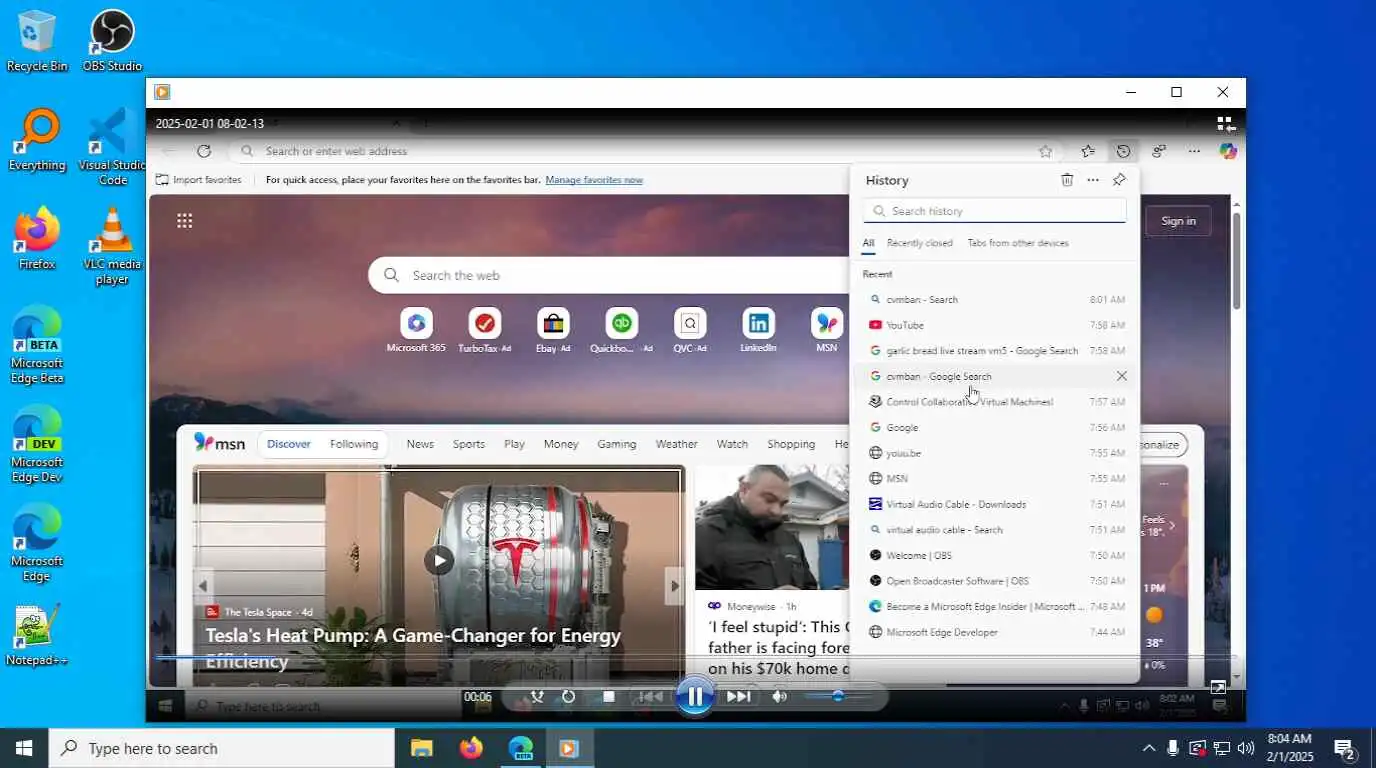The image size is (1376, 768).
Task: Click the Search history field
Action: pyautogui.click(x=995, y=211)
